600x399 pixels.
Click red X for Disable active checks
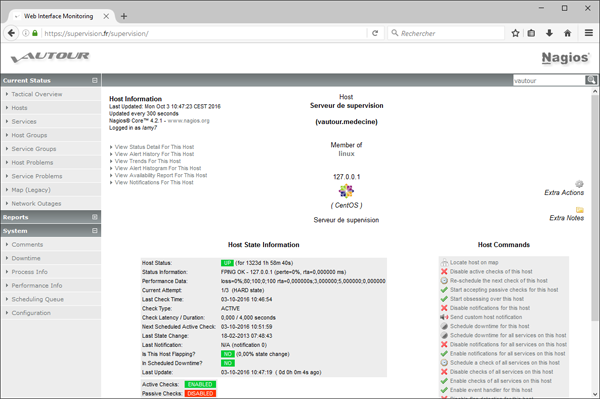point(444,272)
